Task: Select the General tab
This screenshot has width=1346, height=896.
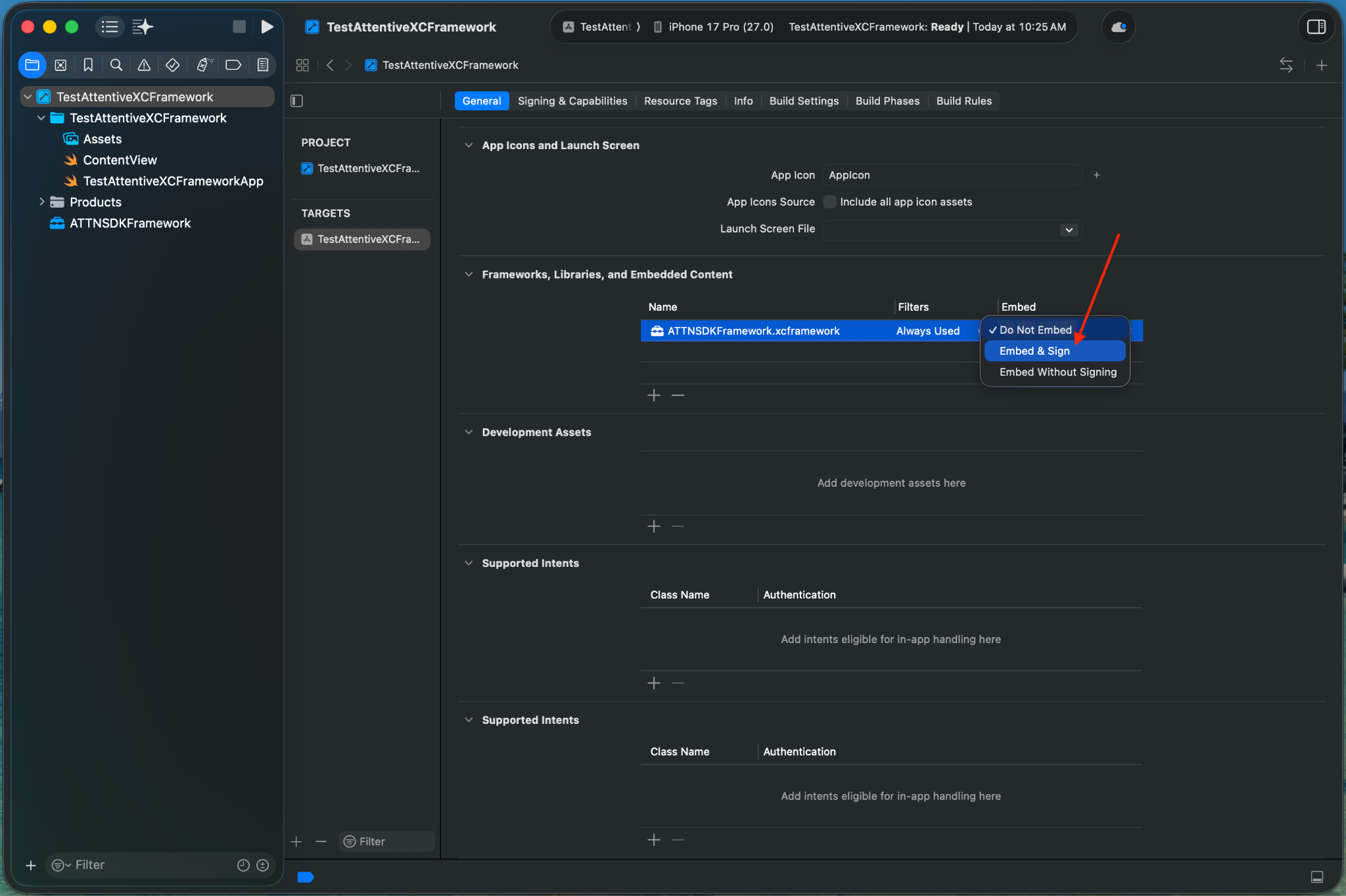Action: click(481, 101)
